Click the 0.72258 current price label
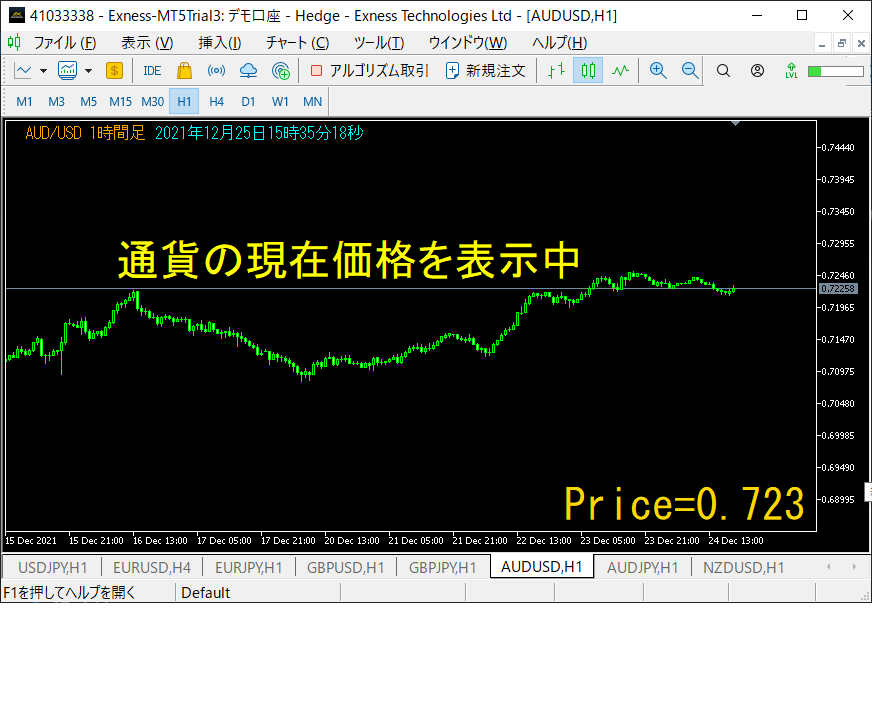The image size is (872, 704). tap(838, 289)
